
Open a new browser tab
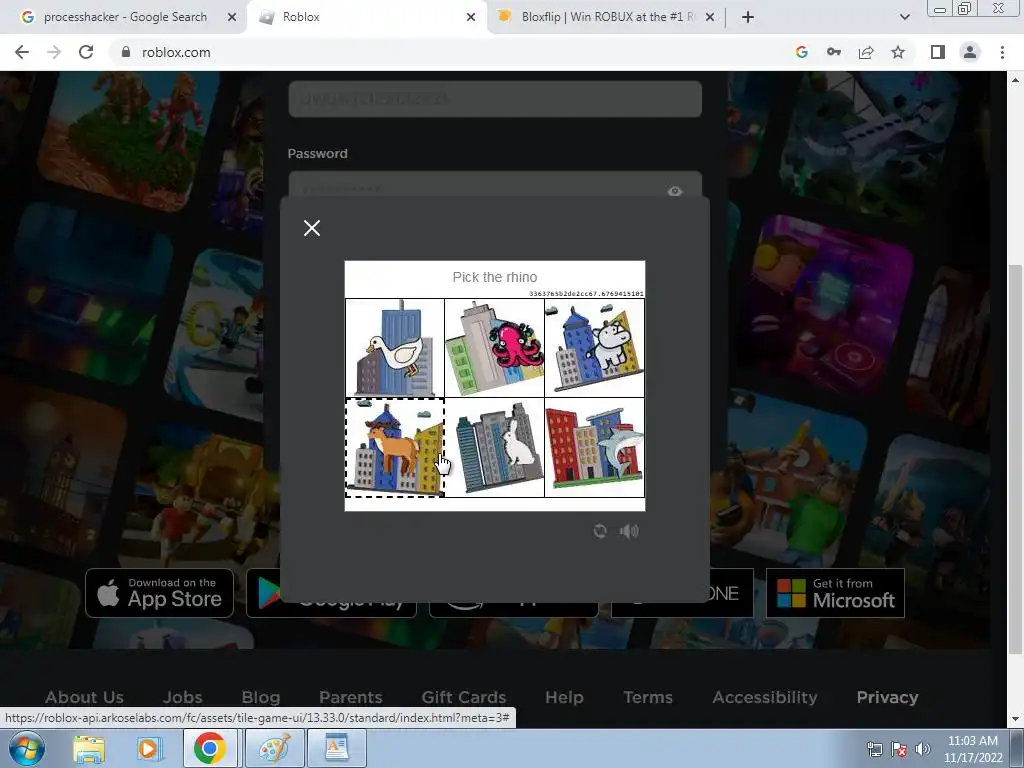click(x=748, y=17)
